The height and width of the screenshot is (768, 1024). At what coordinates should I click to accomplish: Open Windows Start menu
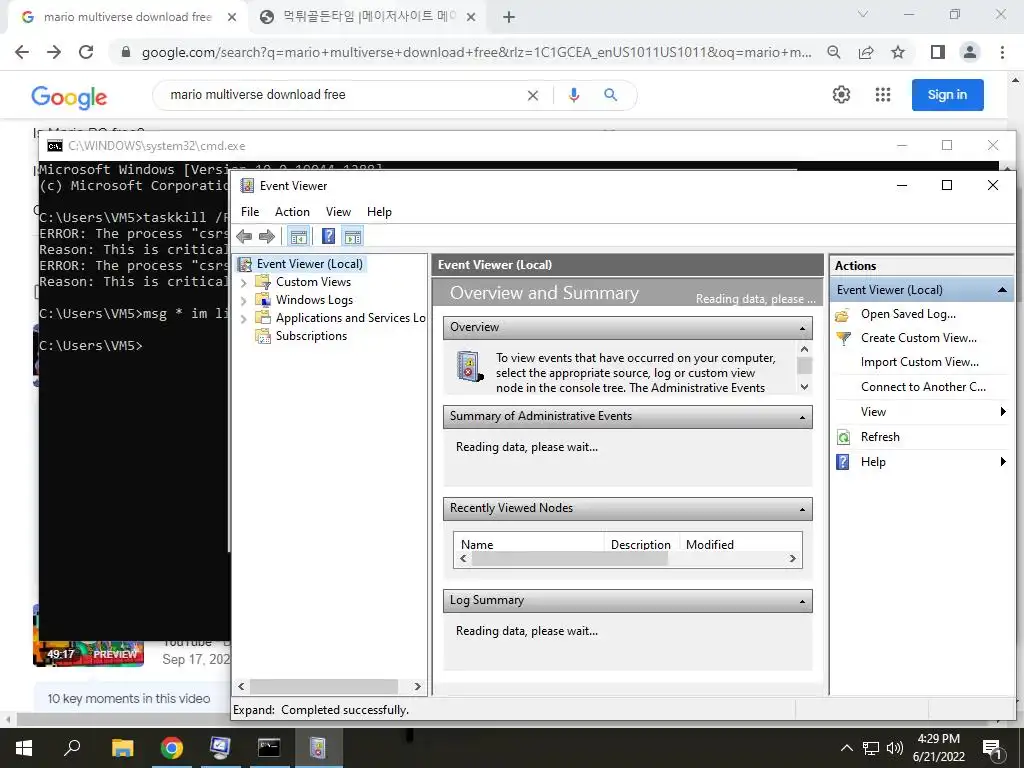point(24,748)
